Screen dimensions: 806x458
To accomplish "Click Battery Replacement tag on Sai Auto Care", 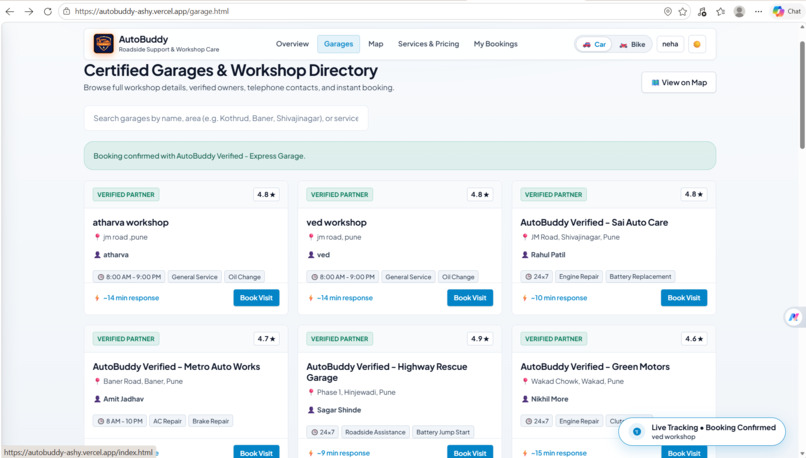I will click(x=640, y=277).
